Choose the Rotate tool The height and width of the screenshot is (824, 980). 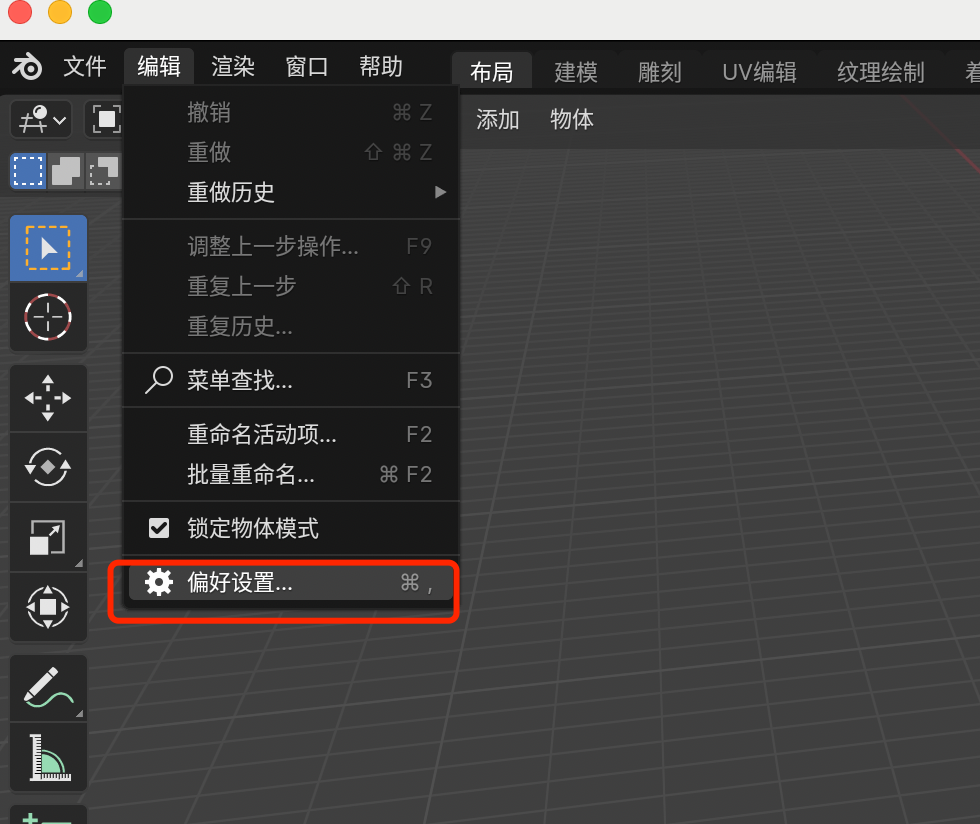(x=47, y=467)
